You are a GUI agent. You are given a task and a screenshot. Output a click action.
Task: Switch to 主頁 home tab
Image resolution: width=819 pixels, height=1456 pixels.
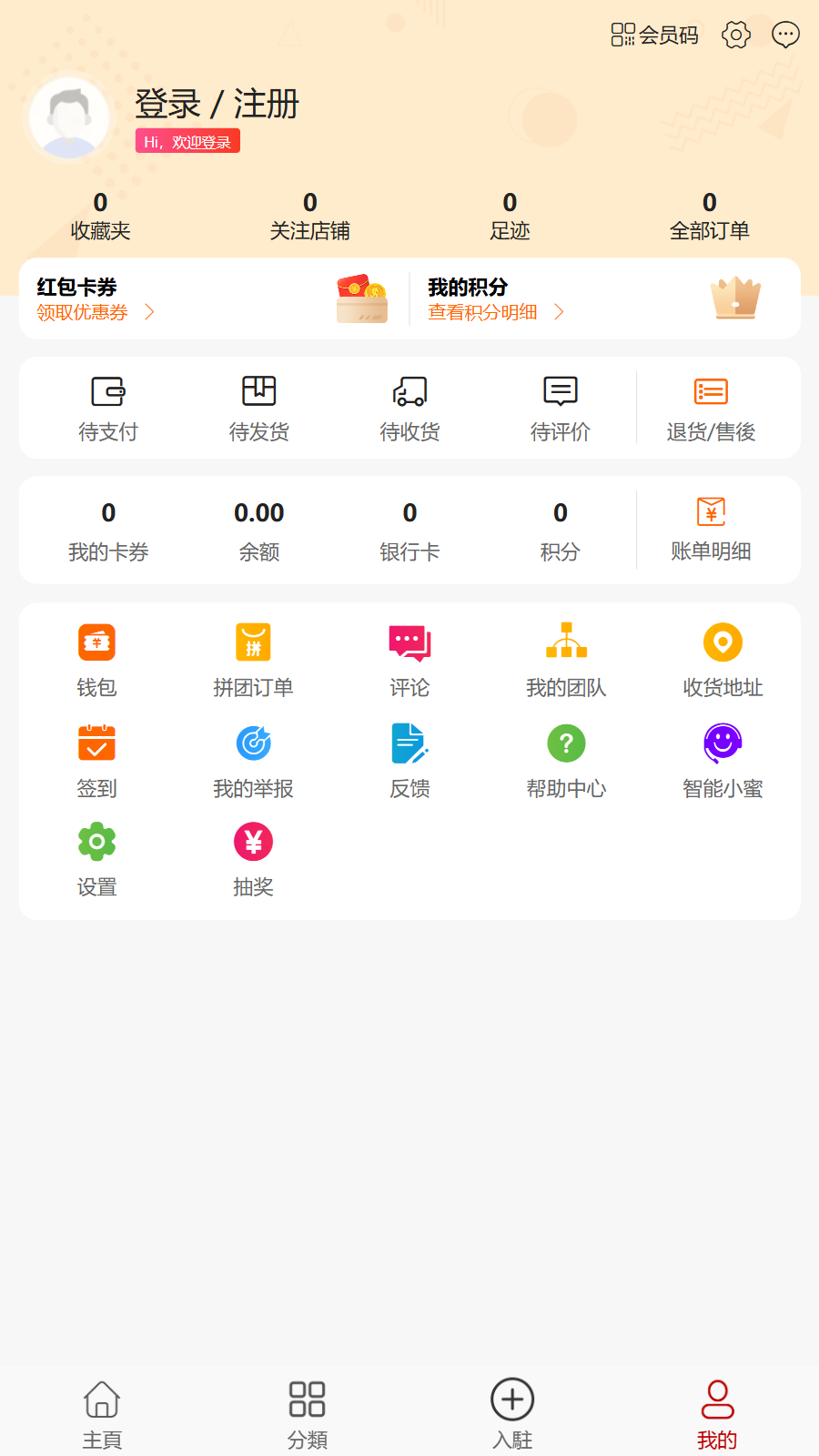coord(102,1415)
